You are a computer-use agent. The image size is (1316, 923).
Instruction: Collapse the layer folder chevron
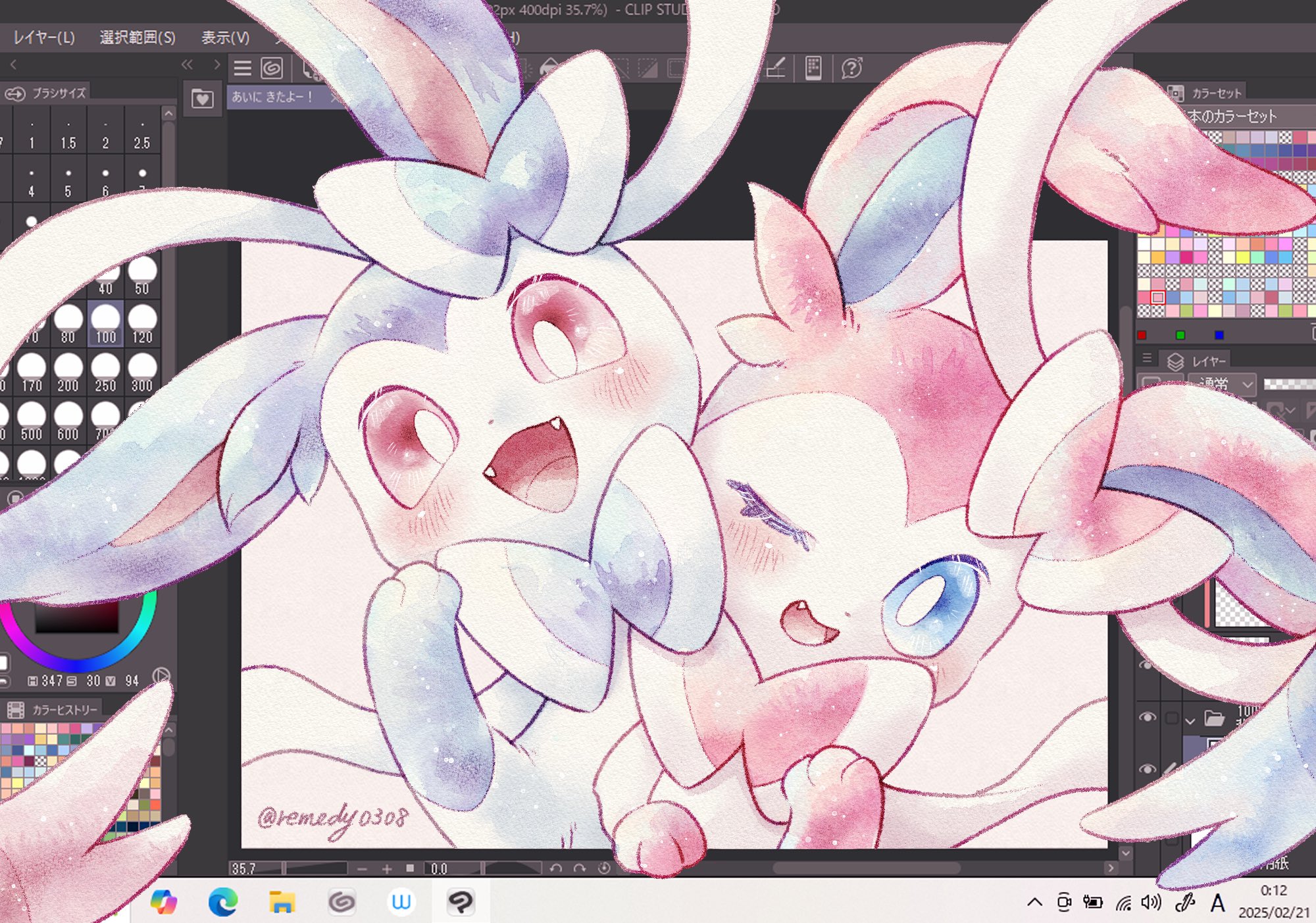pos(1190,720)
